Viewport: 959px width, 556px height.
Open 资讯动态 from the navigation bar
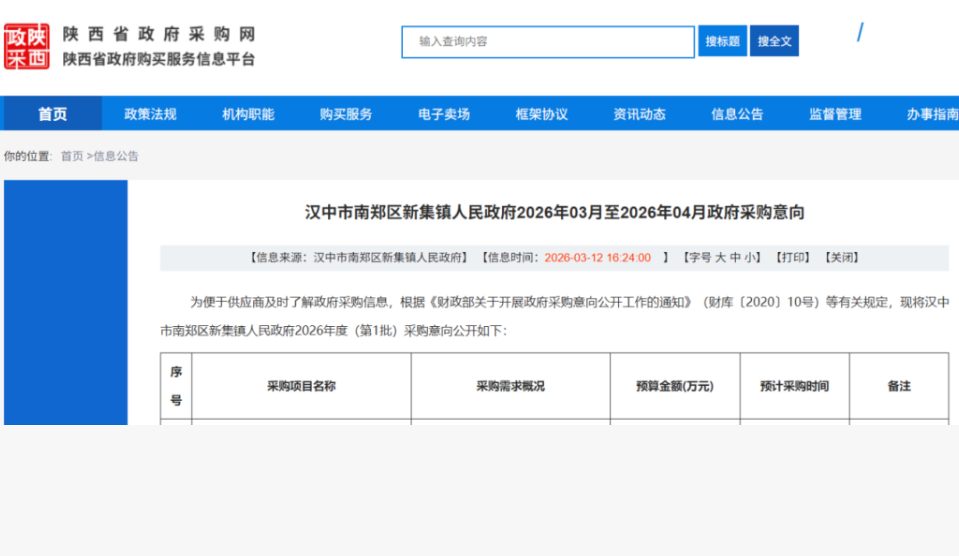point(639,114)
